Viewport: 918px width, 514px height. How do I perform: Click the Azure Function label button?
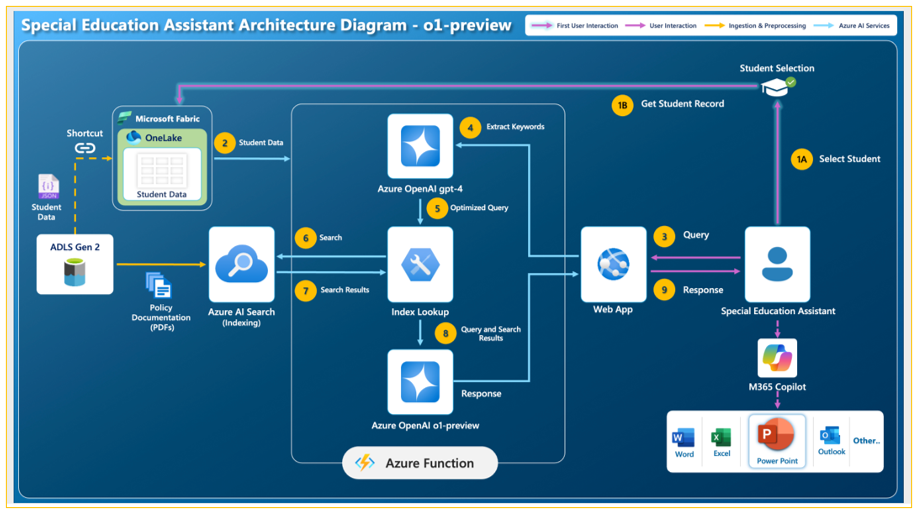click(420, 463)
